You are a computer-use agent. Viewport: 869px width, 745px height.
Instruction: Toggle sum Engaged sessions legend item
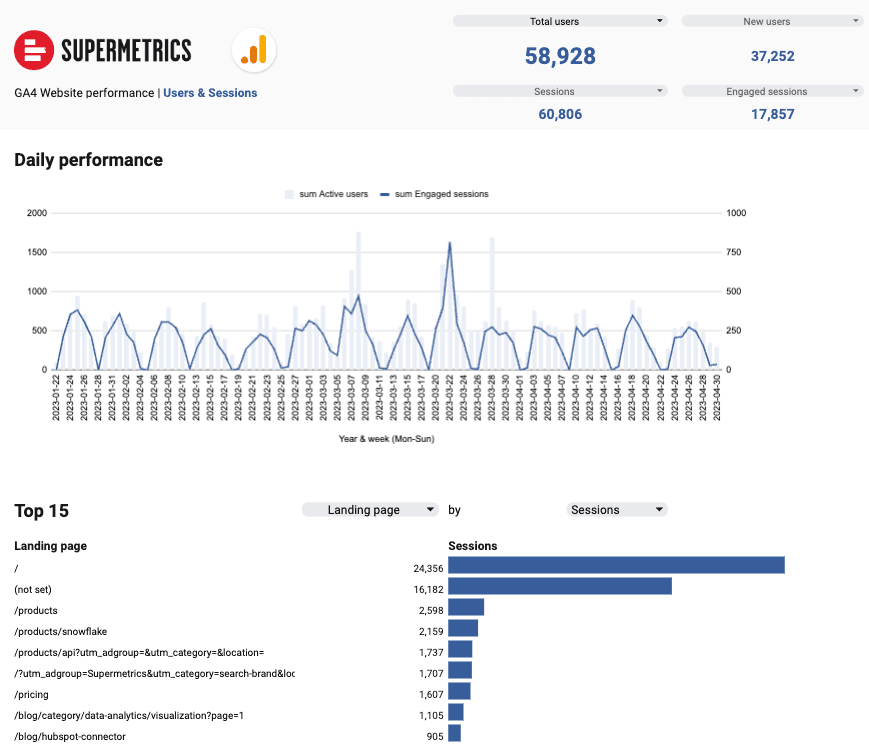tap(440, 194)
